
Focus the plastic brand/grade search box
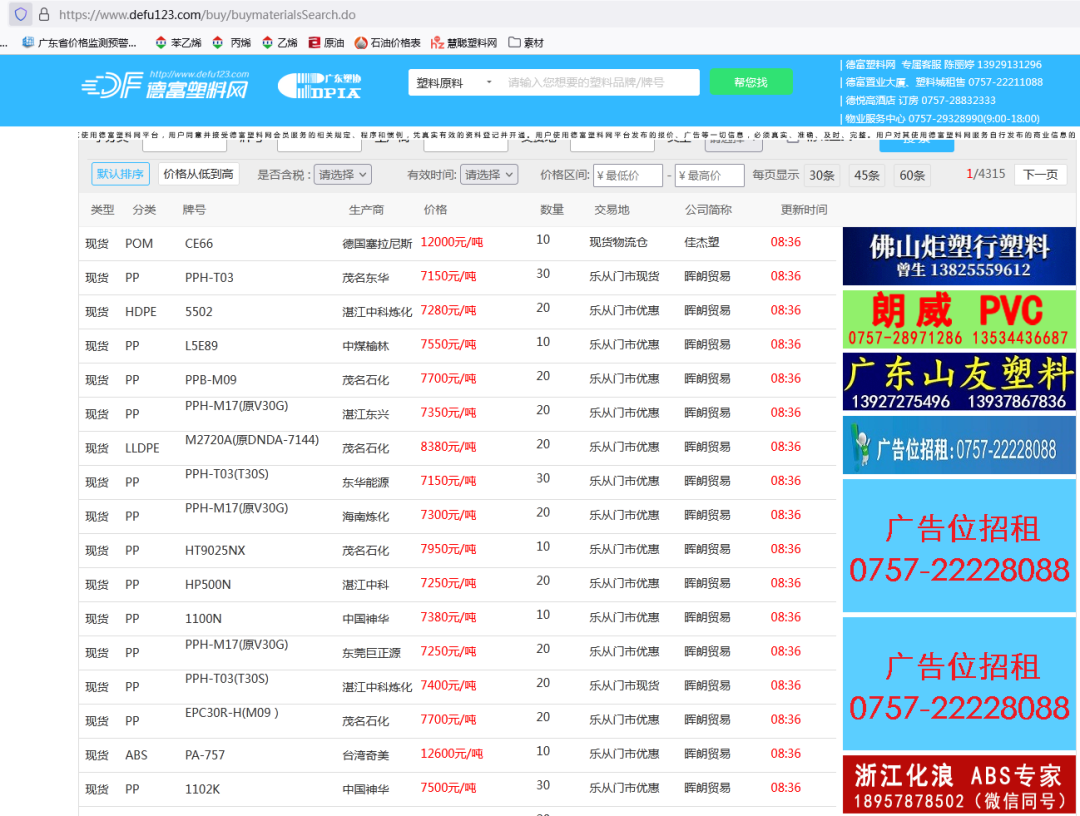tap(599, 83)
